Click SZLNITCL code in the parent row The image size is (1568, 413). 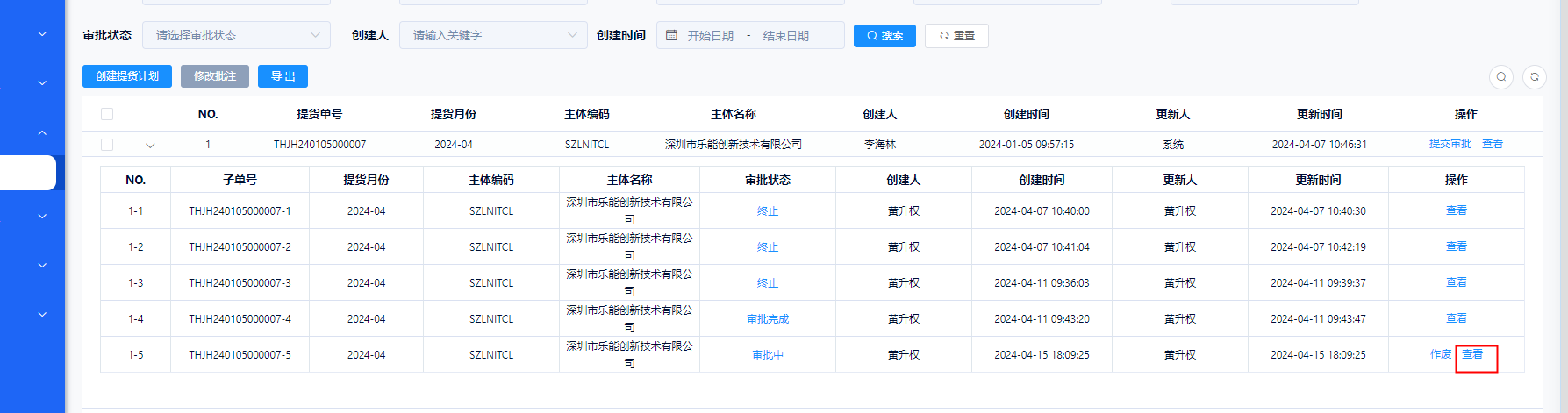coord(587,145)
